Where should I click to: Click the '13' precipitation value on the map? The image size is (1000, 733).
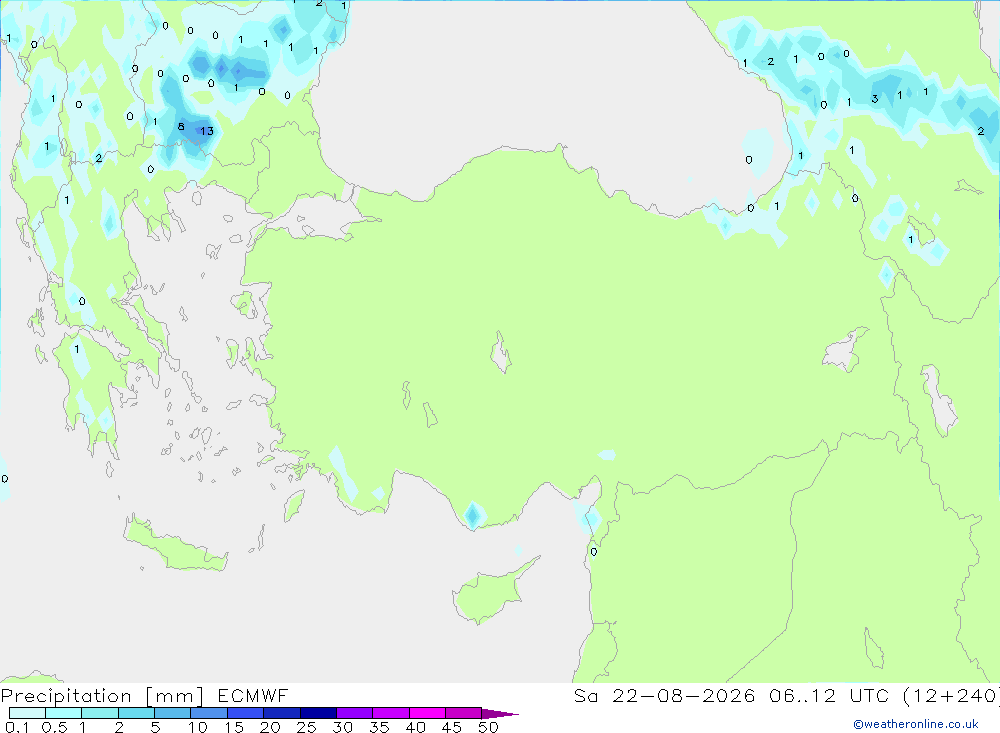pyautogui.click(x=207, y=131)
